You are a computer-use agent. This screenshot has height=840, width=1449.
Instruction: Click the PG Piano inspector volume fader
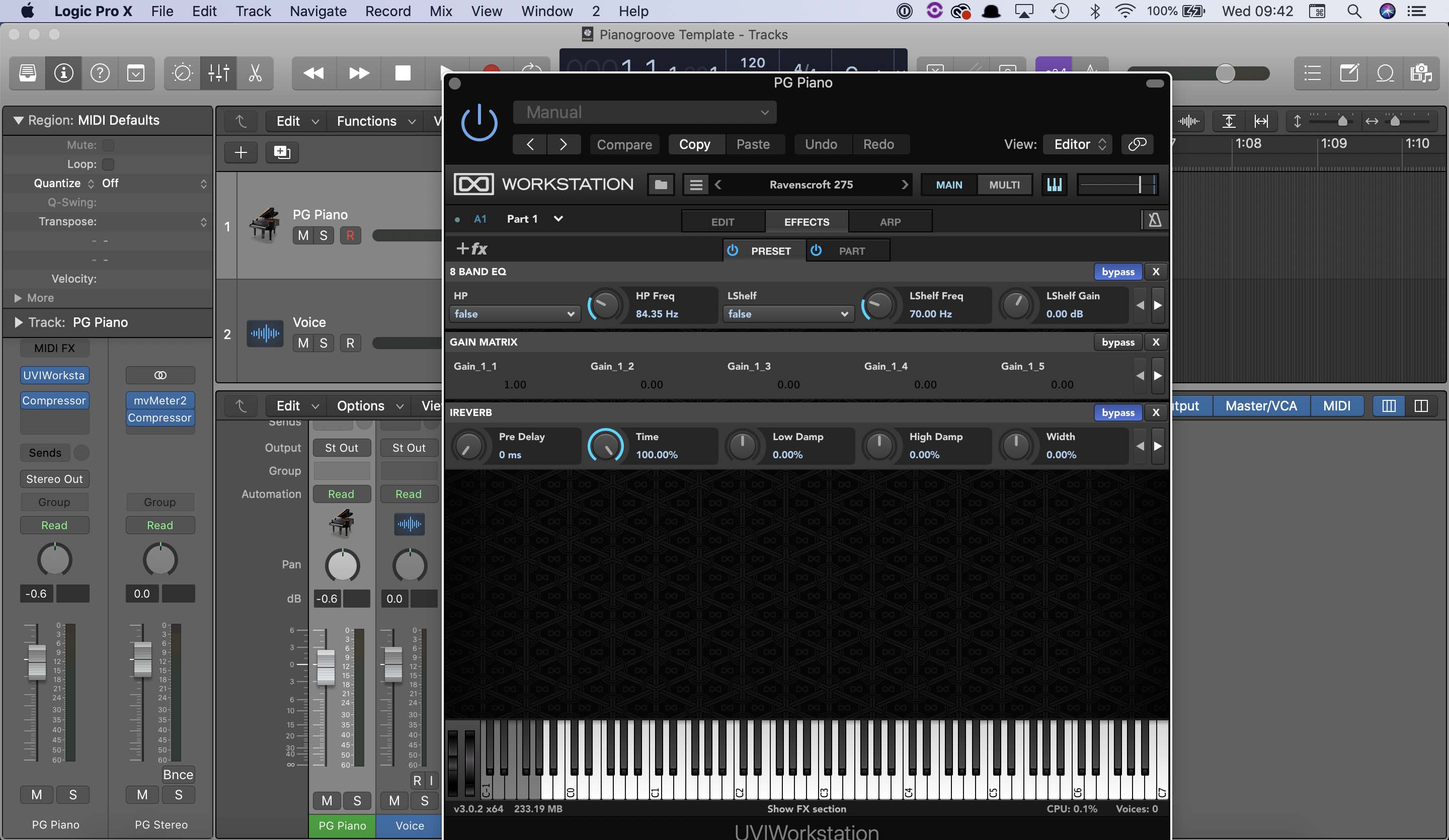(x=37, y=662)
